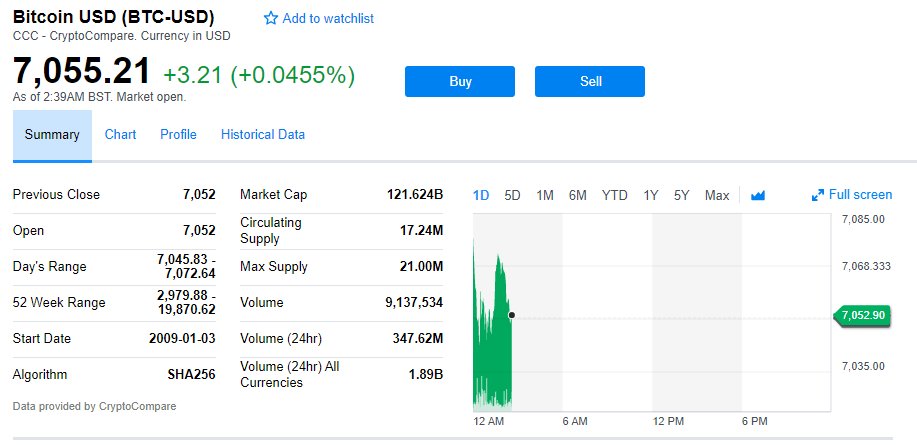Click the 7,055.21 current price
The image size is (917, 445).
(82, 71)
